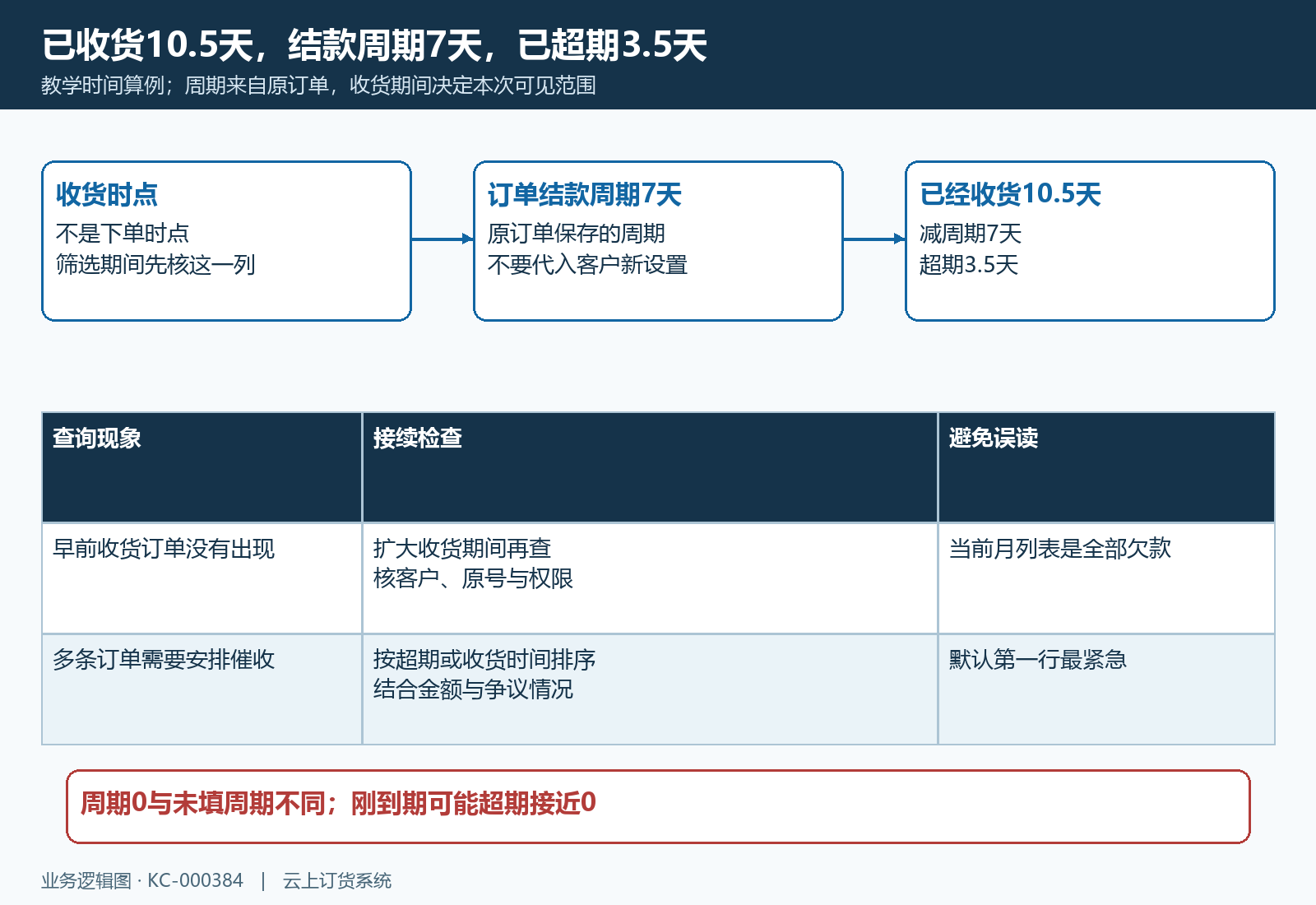The height and width of the screenshot is (905, 1316).
Task: Select the '收货时点' card heading
Action: [107, 194]
